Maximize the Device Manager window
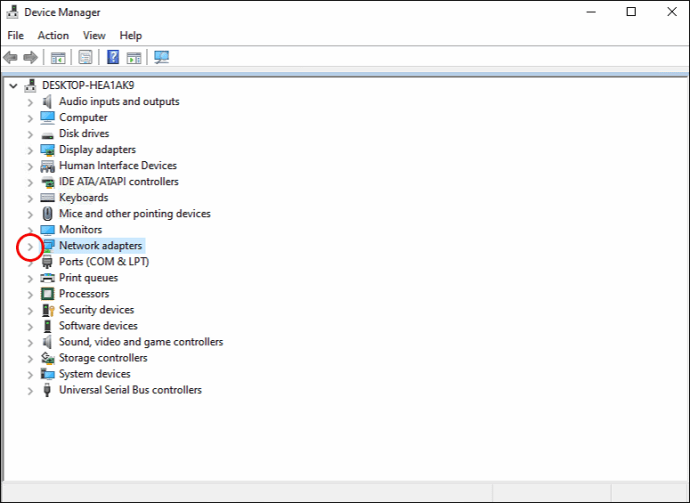 [631, 12]
